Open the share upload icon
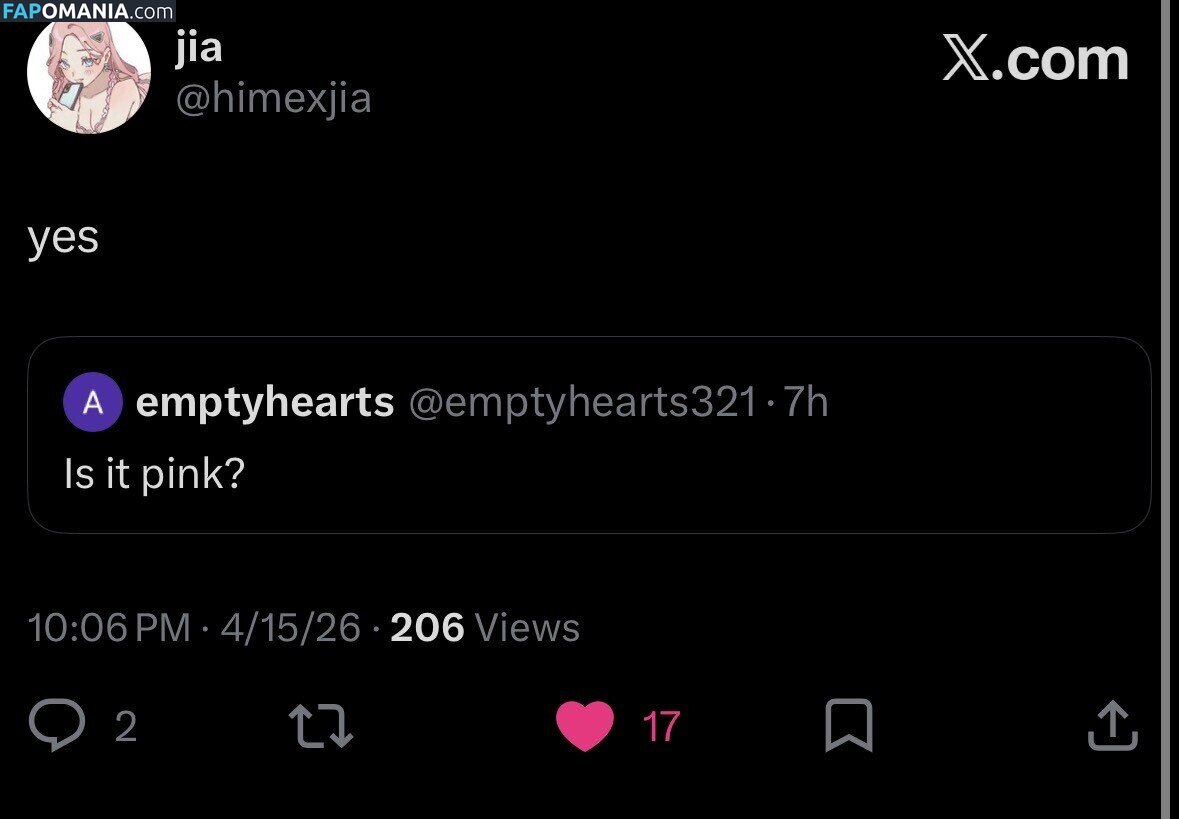The image size is (1179, 819). (x=1112, y=726)
